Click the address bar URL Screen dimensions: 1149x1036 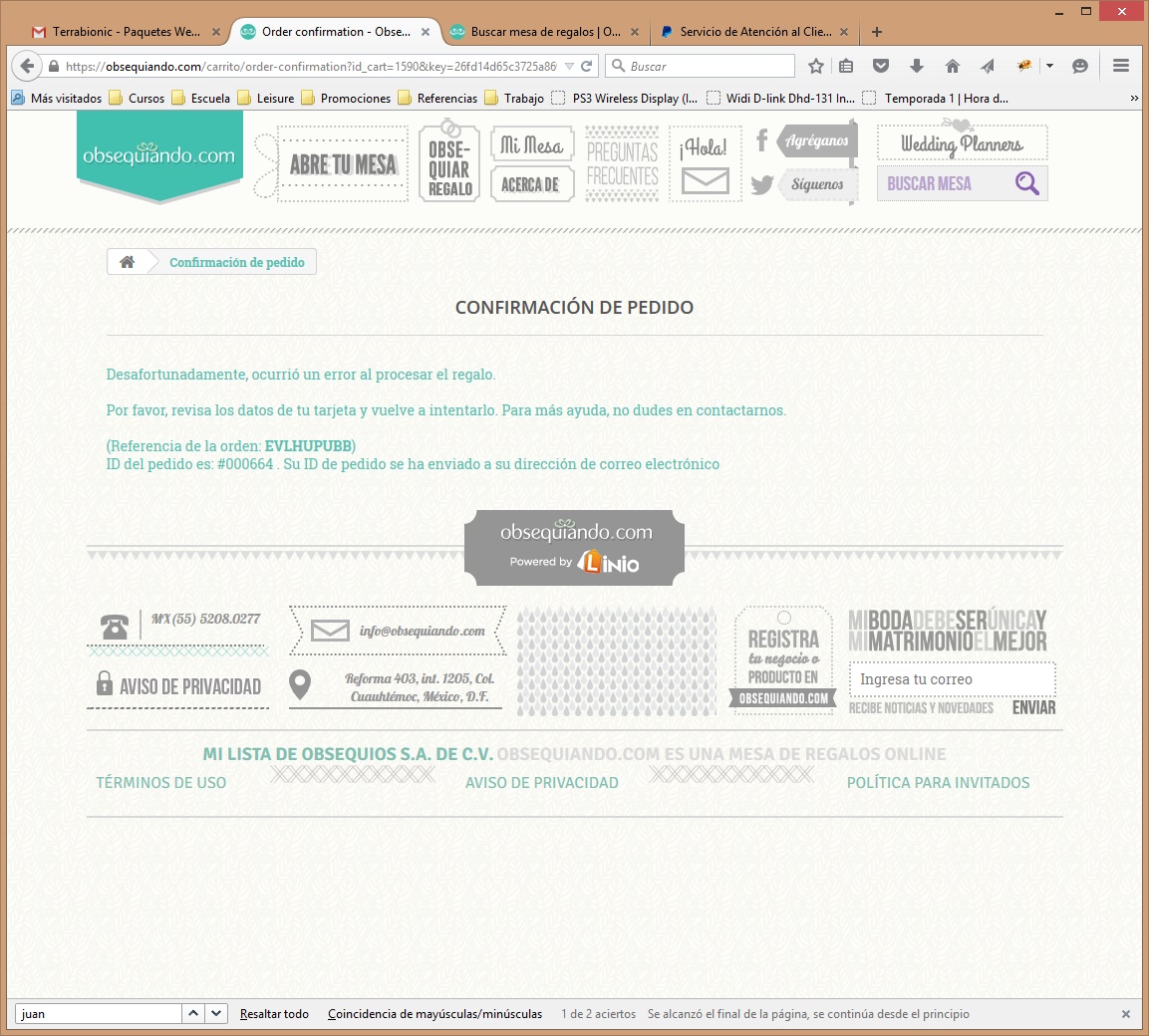(311, 66)
